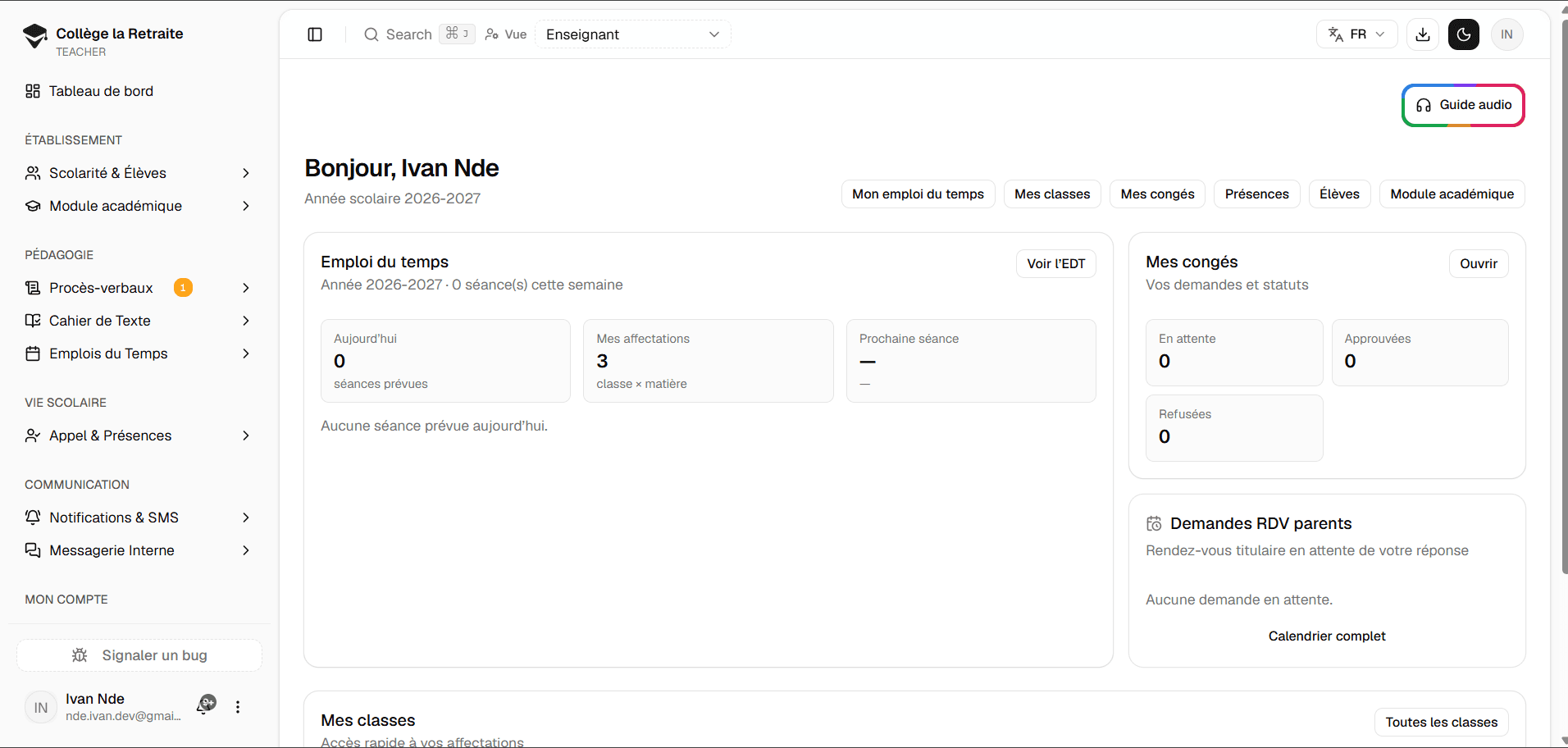Image resolution: width=1568 pixels, height=748 pixels.
Task: Expand the Scolarité & Élèves section
Action: point(139,173)
